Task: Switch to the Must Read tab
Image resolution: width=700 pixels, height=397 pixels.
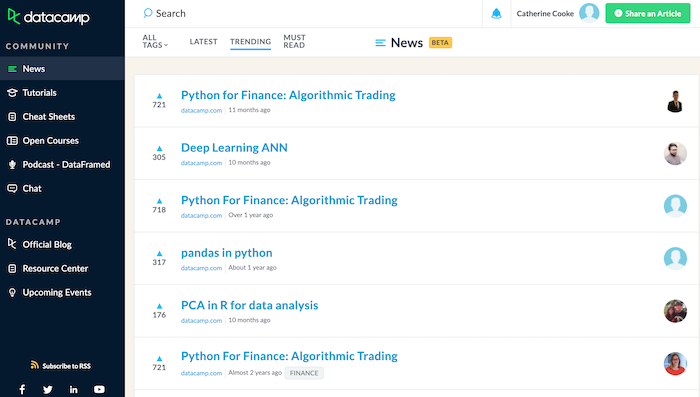Action: [294, 42]
